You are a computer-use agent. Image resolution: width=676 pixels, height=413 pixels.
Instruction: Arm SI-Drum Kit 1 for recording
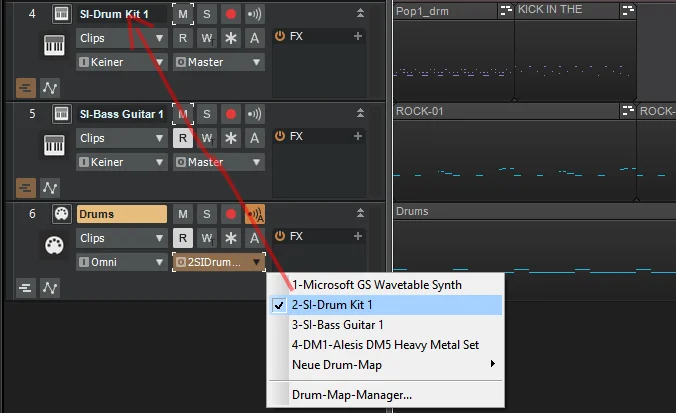pyautogui.click(x=231, y=14)
